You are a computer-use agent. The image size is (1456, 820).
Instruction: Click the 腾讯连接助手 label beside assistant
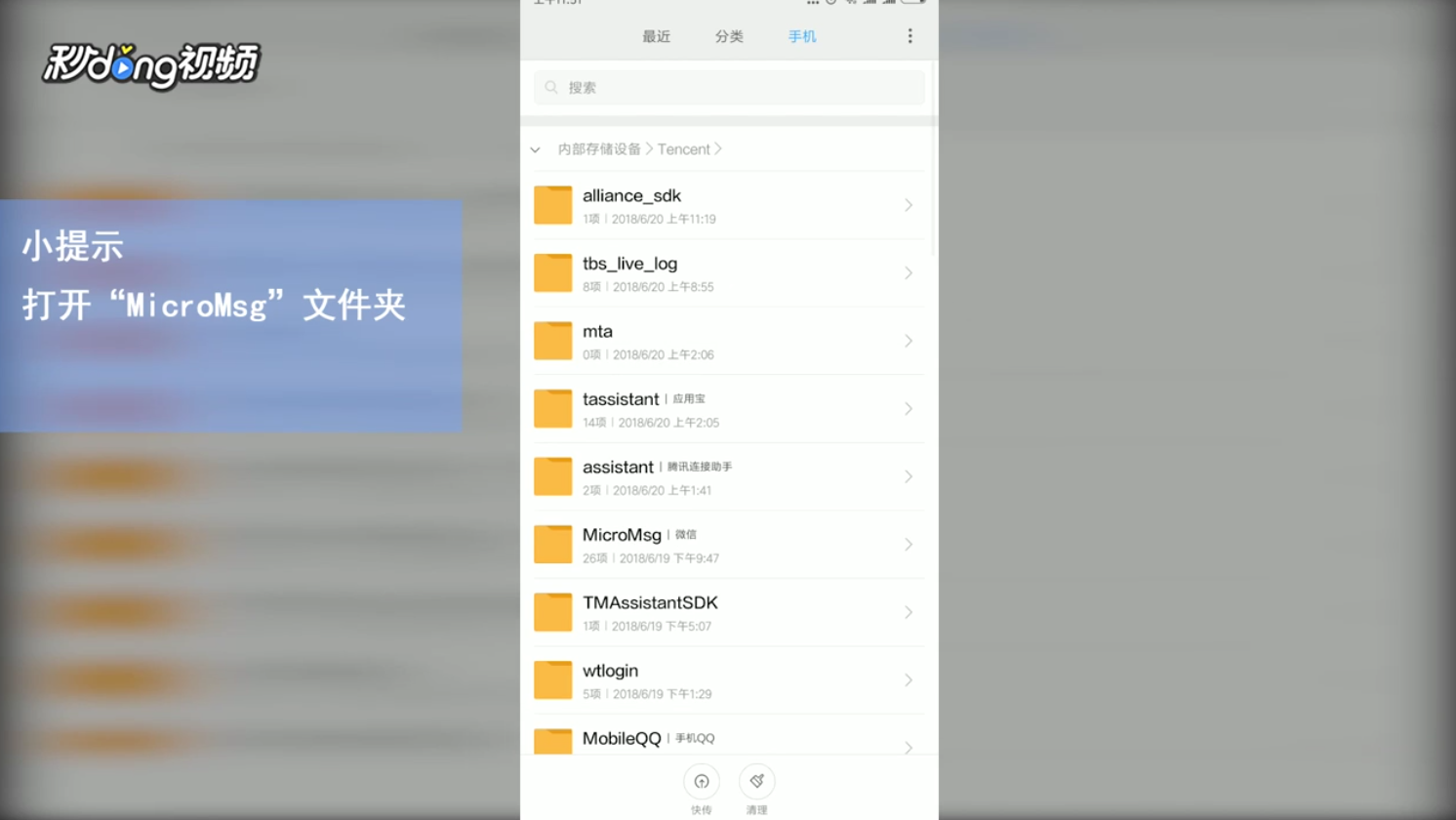[x=700, y=467]
